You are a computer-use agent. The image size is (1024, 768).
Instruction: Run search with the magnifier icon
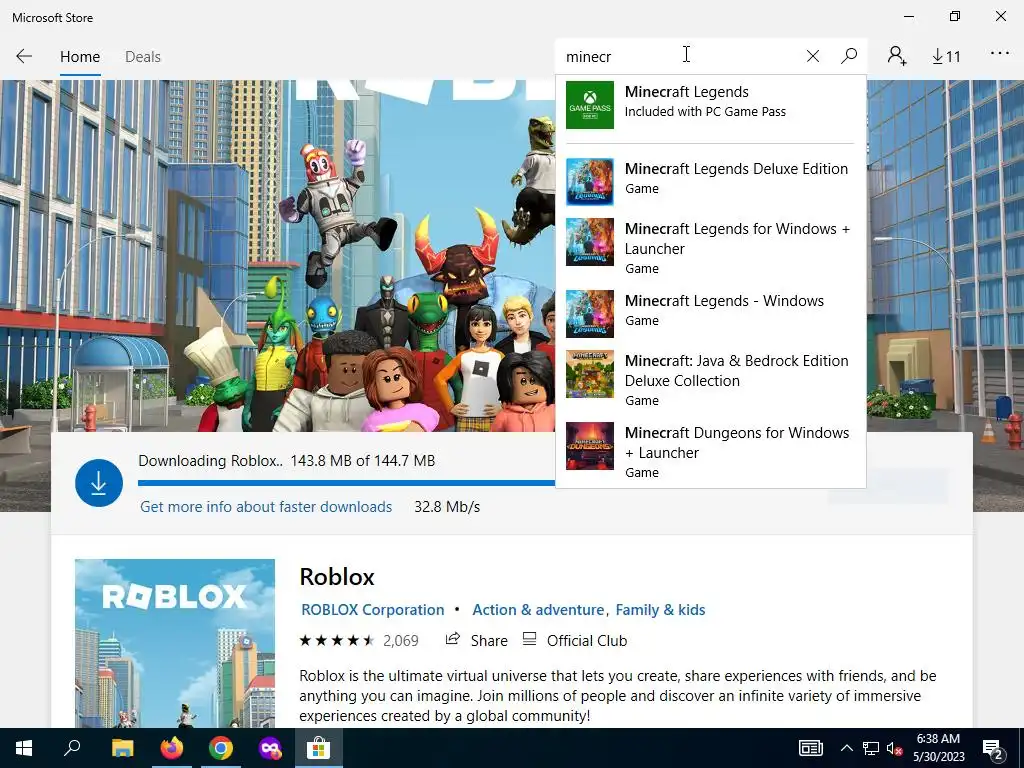point(849,56)
